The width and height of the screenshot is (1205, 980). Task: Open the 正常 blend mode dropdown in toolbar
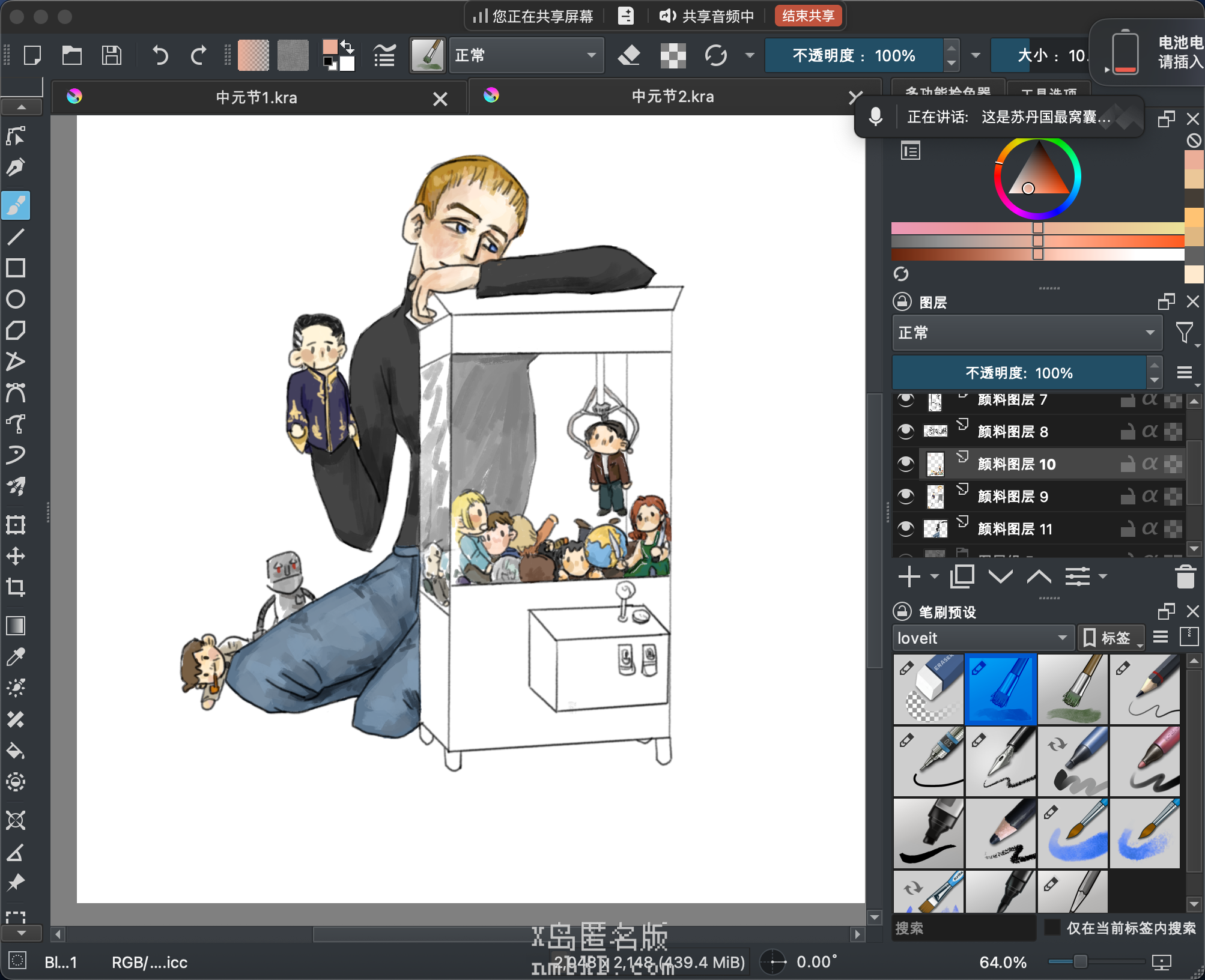click(526, 55)
